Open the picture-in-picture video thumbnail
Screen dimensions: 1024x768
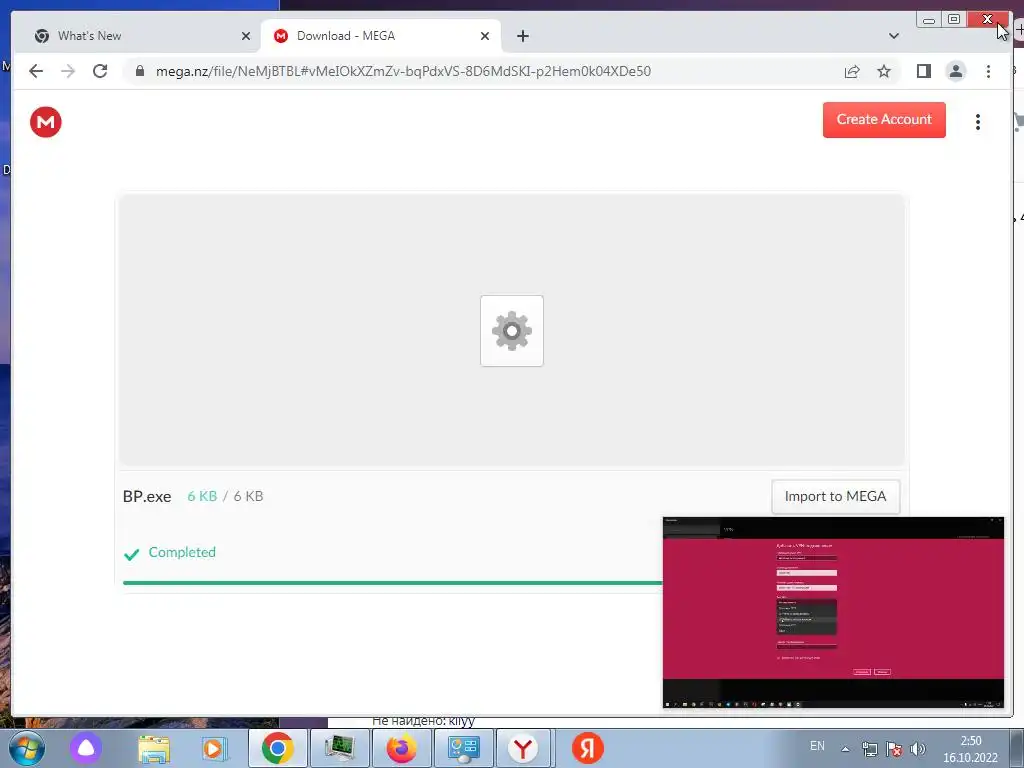click(x=833, y=612)
